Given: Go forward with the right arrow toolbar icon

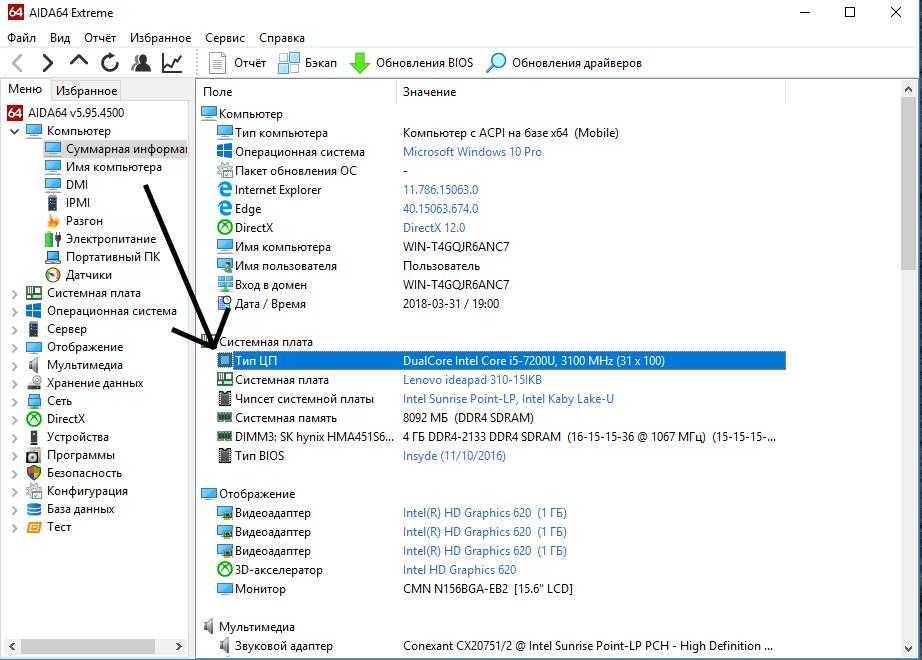Looking at the screenshot, I should [48, 62].
